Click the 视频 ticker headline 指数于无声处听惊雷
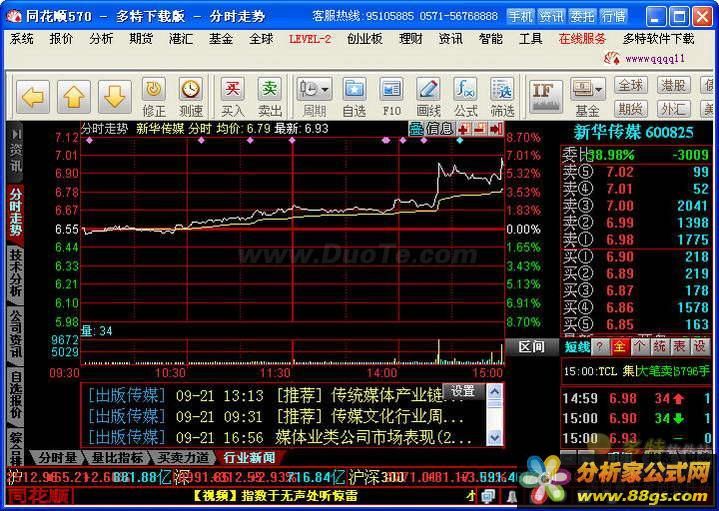Viewport: 719px width, 511px height. coord(275,496)
